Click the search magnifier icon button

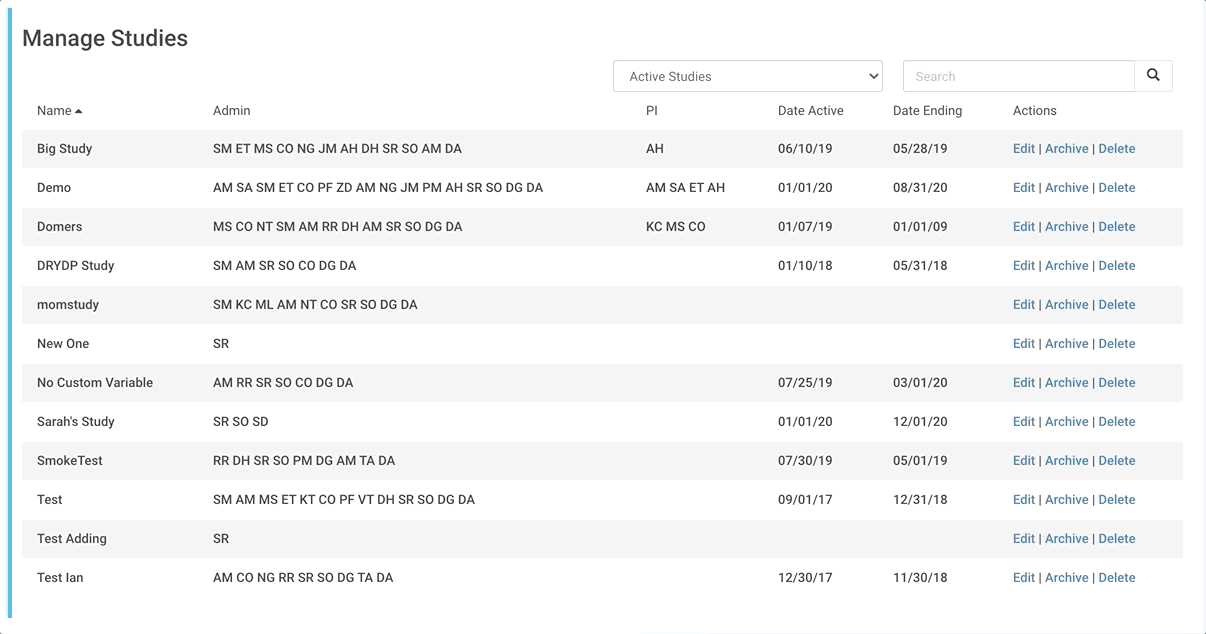(1153, 76)
